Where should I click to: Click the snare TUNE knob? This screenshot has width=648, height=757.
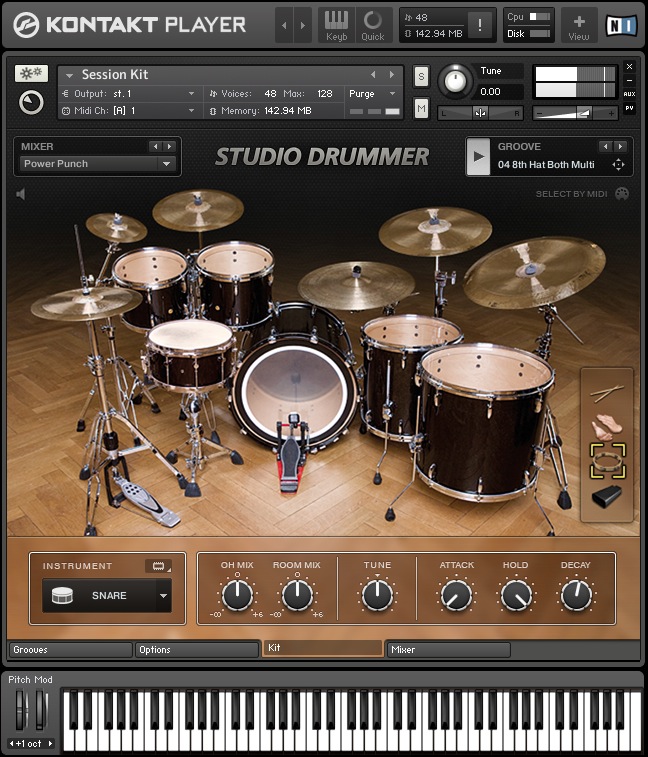pos(378,594)
